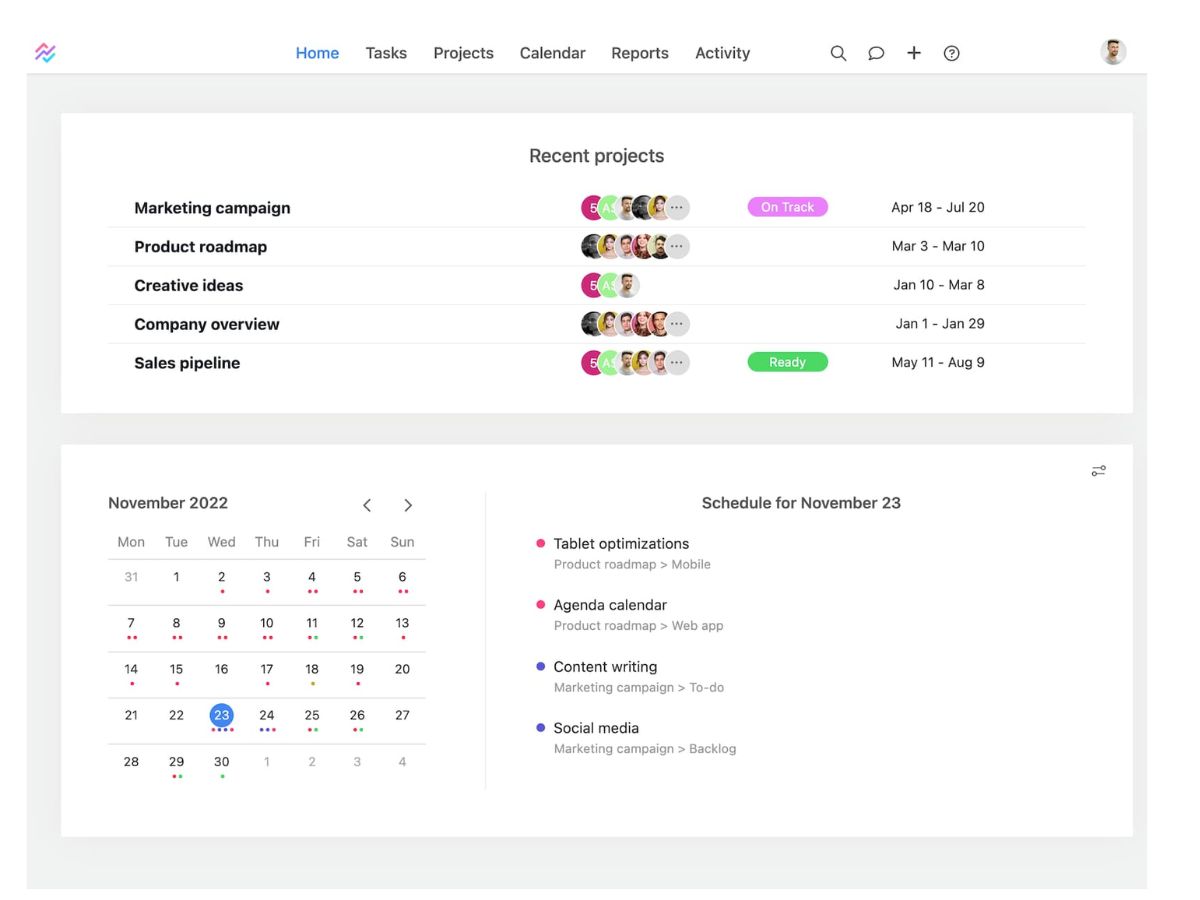Open the help question mark icon
Image resolution: width=1200 pixels, height=900 pixels.
952,53
